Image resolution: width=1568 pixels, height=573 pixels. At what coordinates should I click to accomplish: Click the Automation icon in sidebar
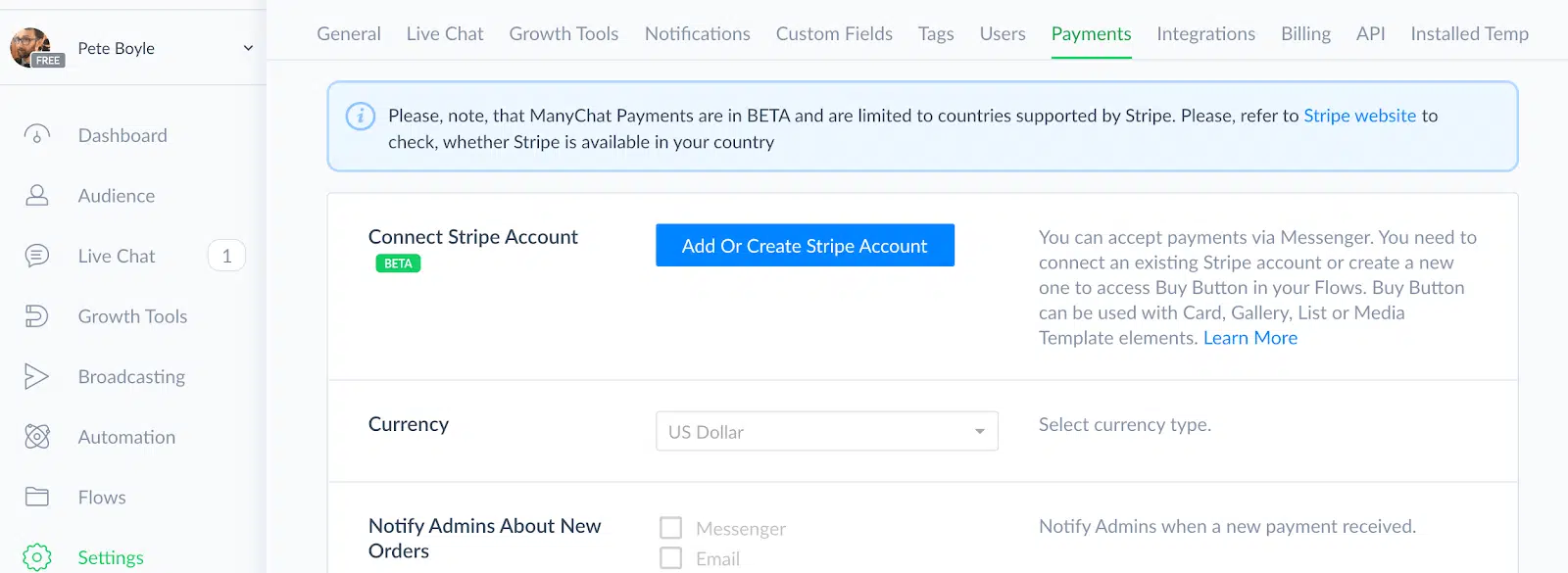(x=37, y=437)
